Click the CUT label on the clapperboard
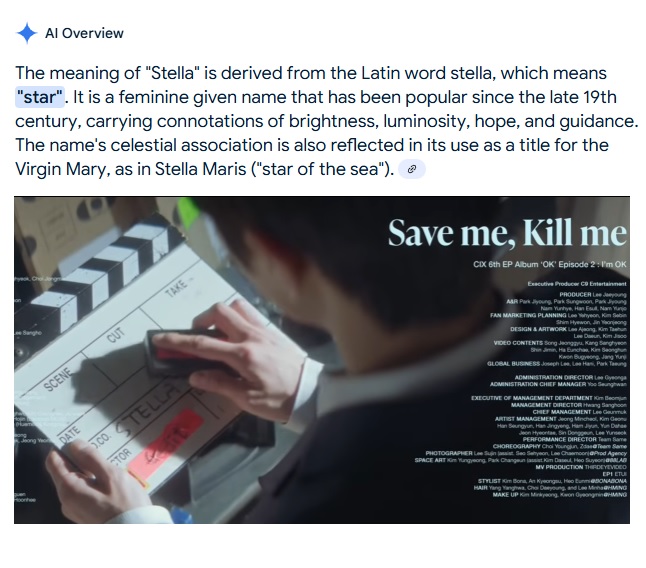Viewport: 646px width, 568px height. [115, 335]
